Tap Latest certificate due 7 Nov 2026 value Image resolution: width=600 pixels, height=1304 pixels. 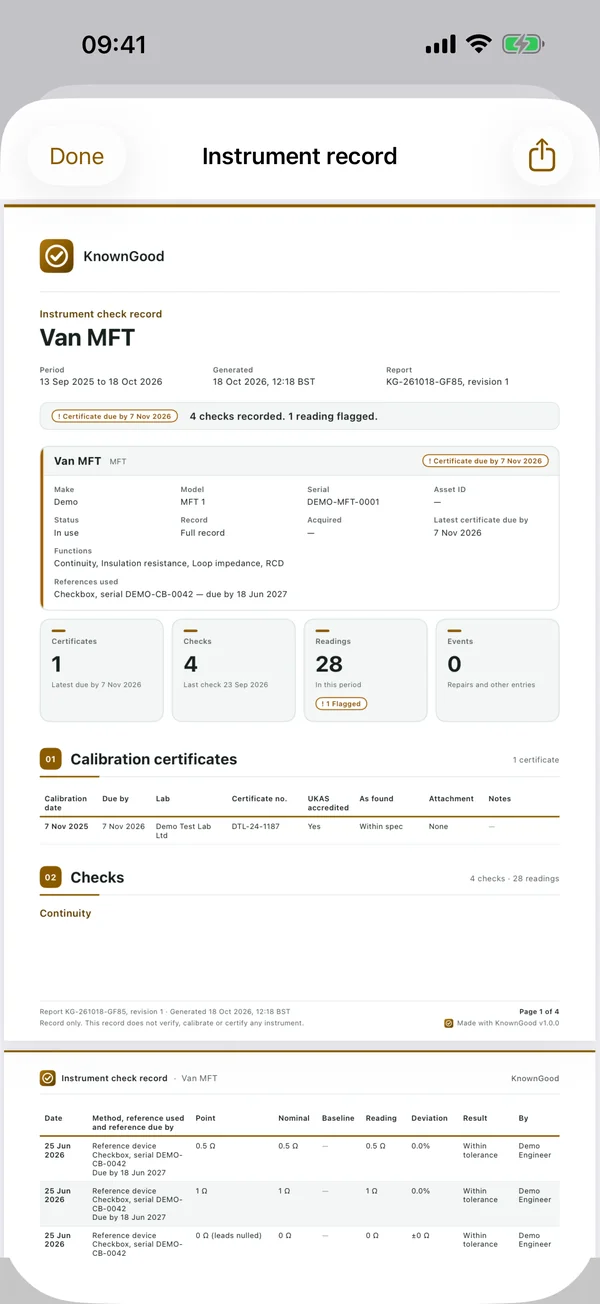(457, 533)
